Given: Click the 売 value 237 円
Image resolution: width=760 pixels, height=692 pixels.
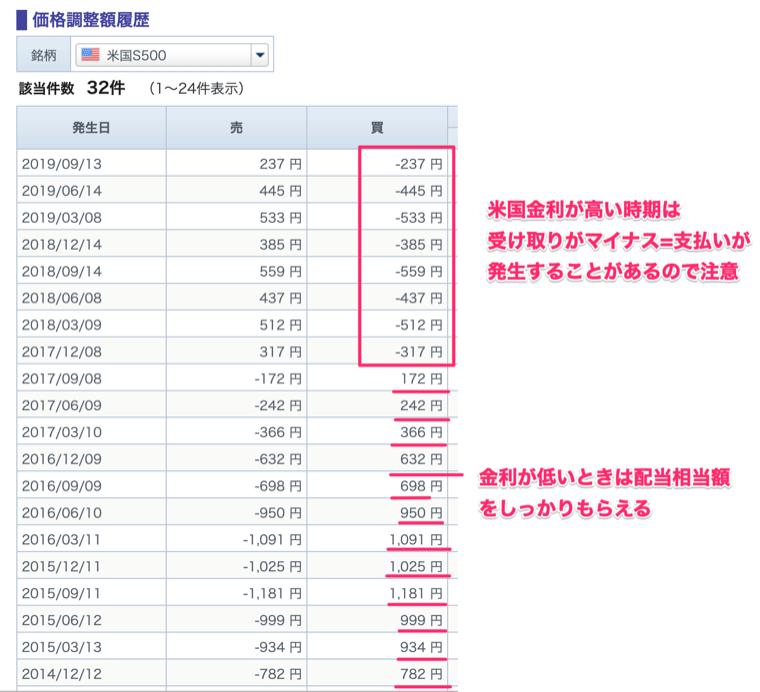Looking at the screenshot, I should pos(280,164).
